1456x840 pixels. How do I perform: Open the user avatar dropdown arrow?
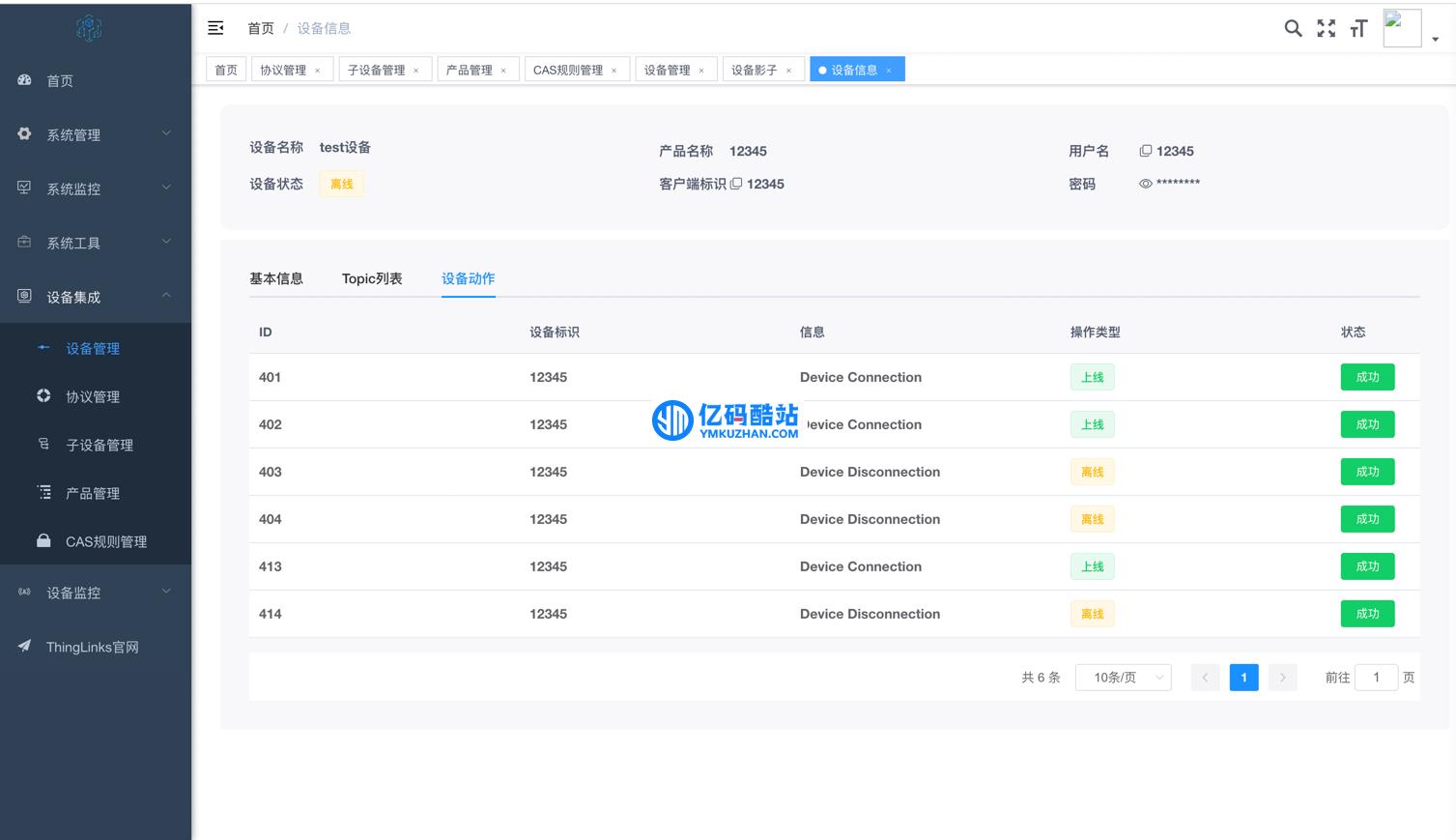[x=1436, y=40]
